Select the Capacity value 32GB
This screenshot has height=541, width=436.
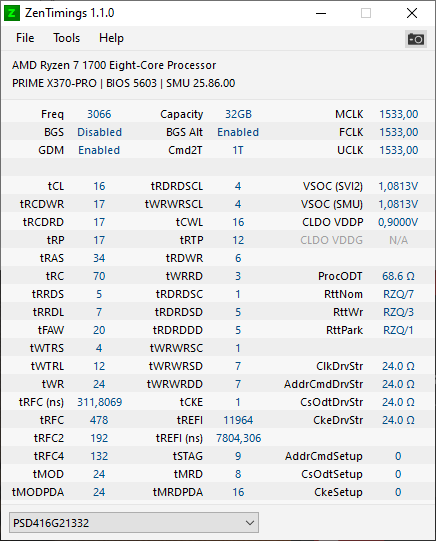coord(238,114)
